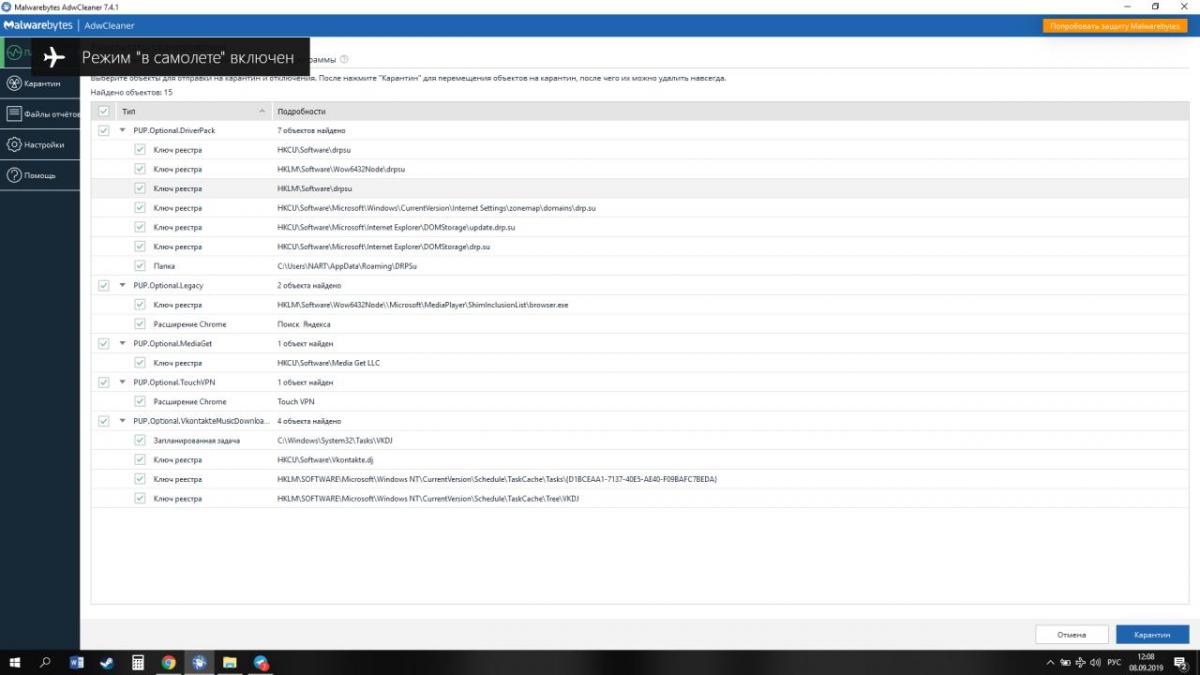Uncheck the browser.exe ShimInclusionList registry checkbox
The image size is (1200, 675).
click(x=140, y=304)
